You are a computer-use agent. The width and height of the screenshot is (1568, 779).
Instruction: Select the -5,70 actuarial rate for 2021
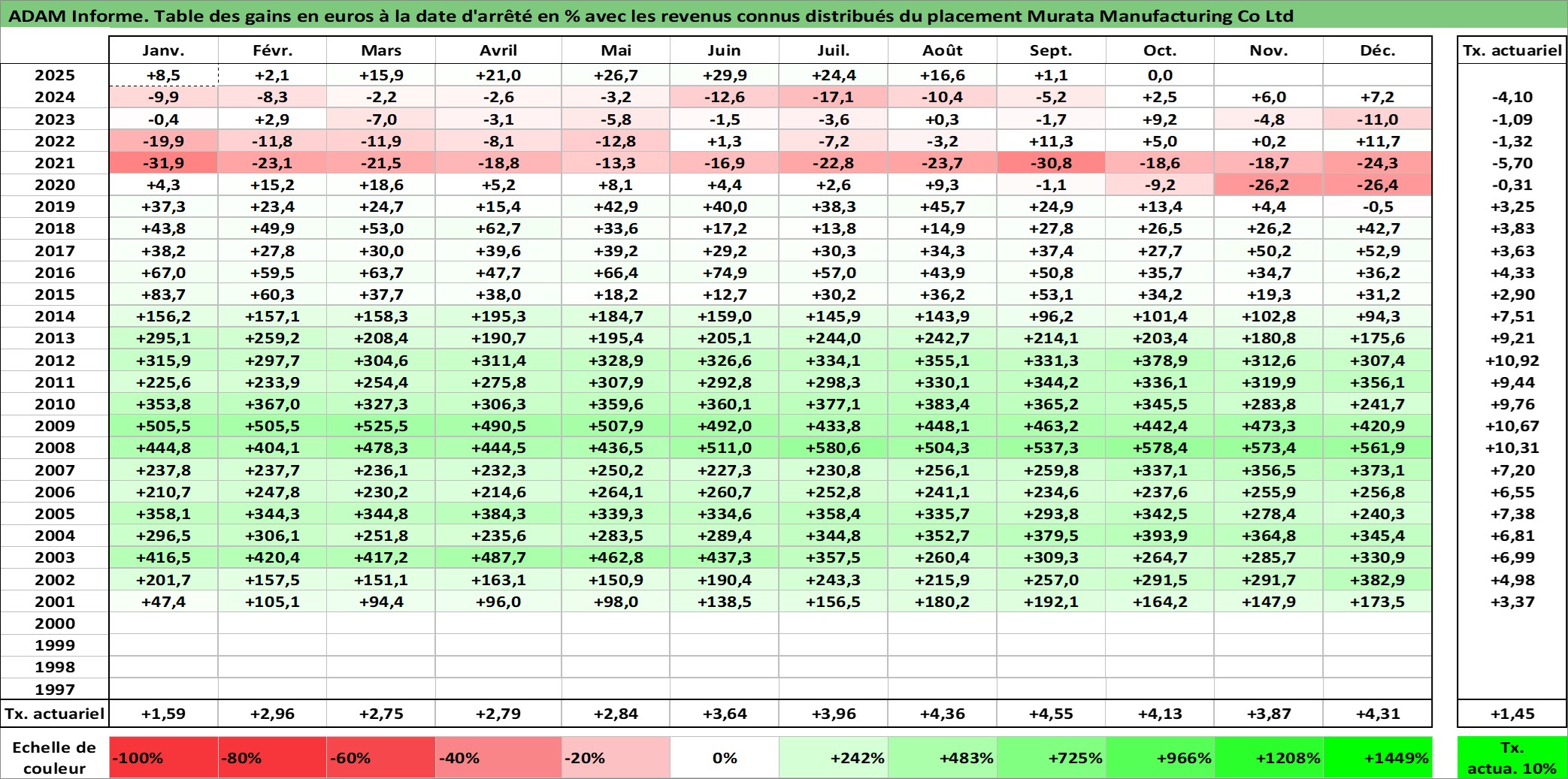[x=1512, y=163]
